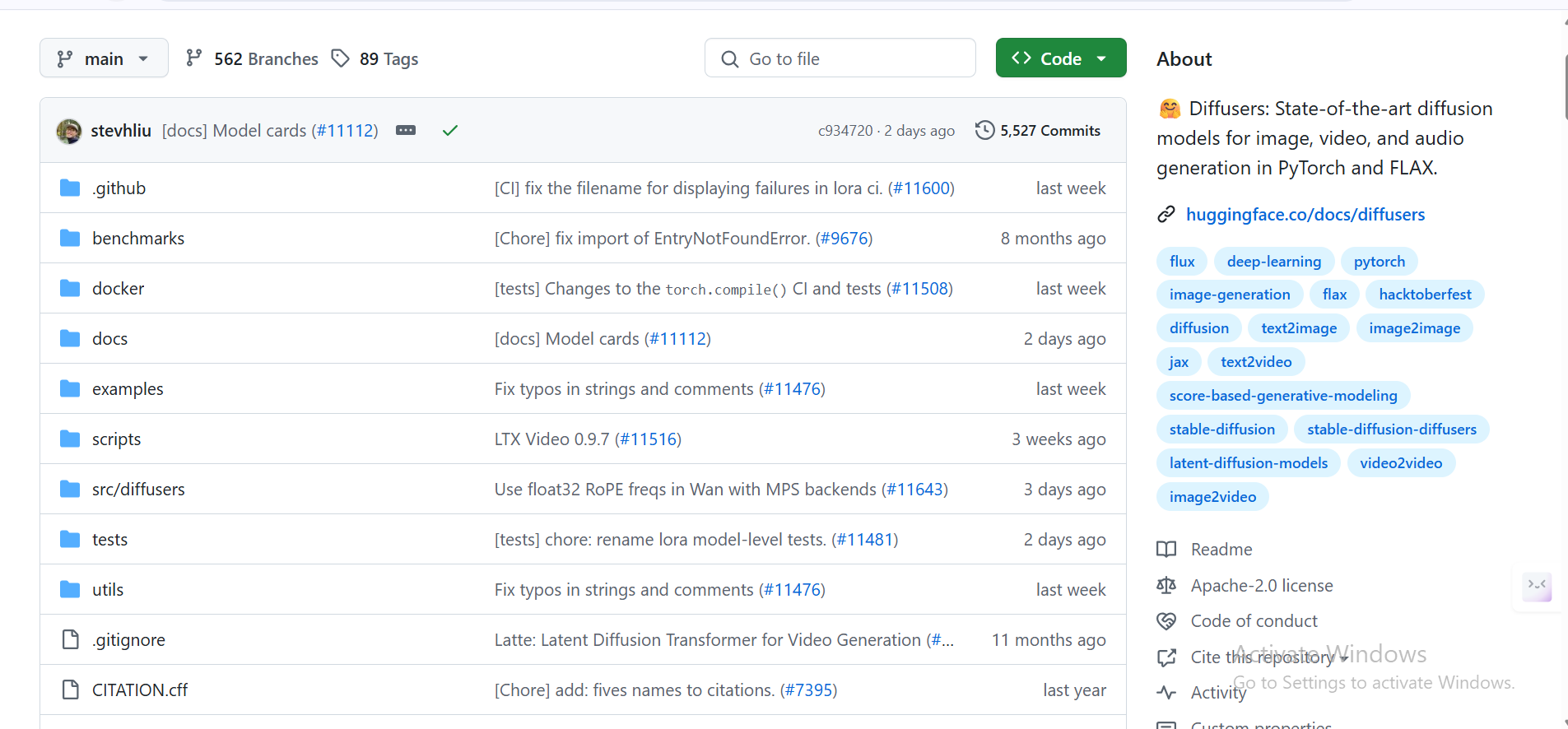Viewport: 1568px width, 729px height.
Task: View the 5,527 Commits history
Action: (1038, 131)
